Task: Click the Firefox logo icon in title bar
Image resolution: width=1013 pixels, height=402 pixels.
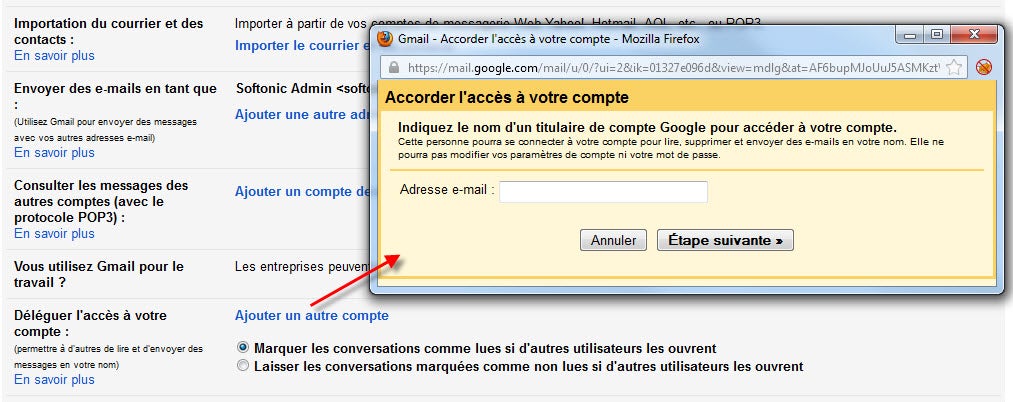Action: 384,39
